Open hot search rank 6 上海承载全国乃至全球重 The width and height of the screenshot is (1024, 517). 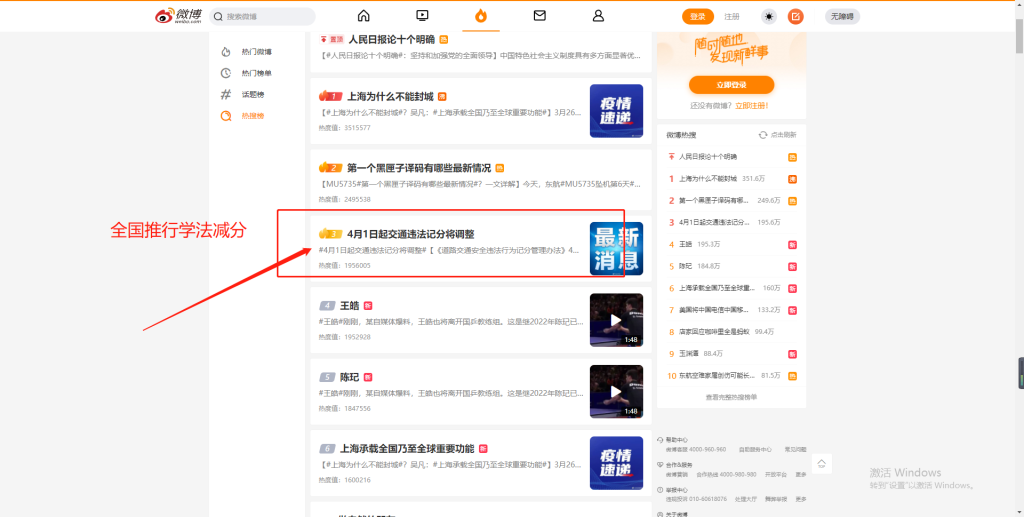[716, 288]
